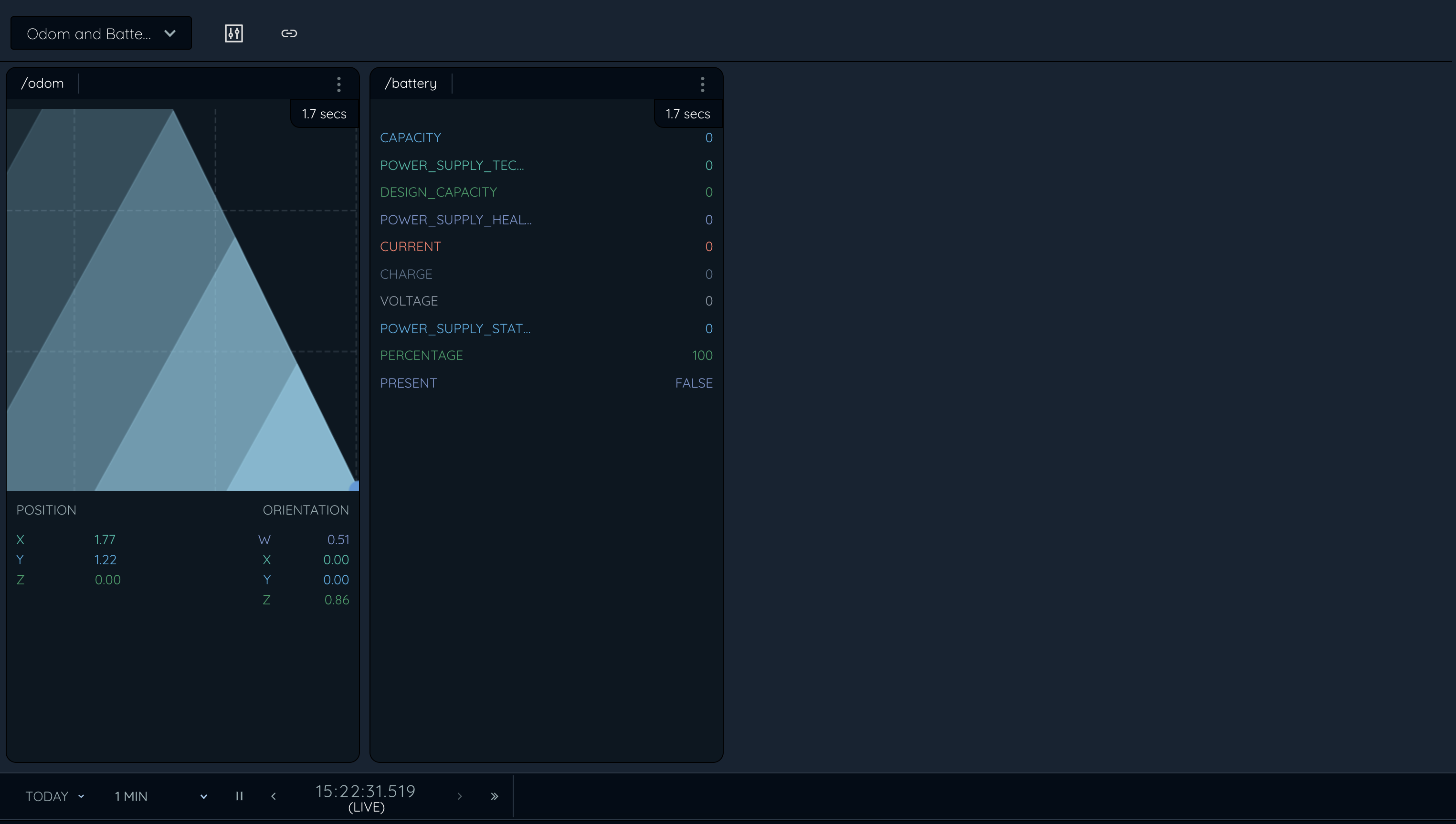1456x824 pixels.
Task: Step back one interval with left chevron
Action: [274, 796]
